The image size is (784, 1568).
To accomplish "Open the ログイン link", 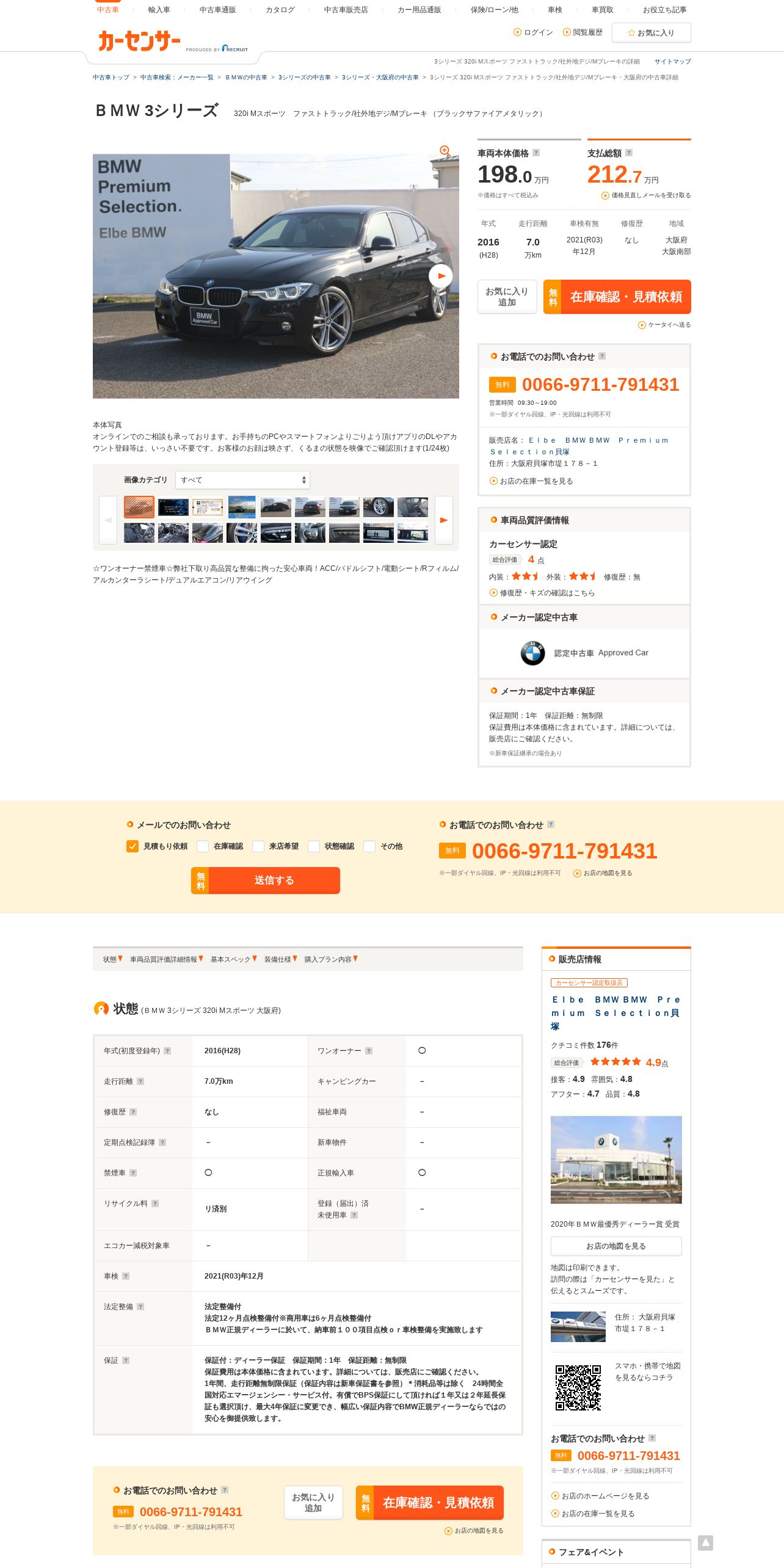I will coord(534,32).
